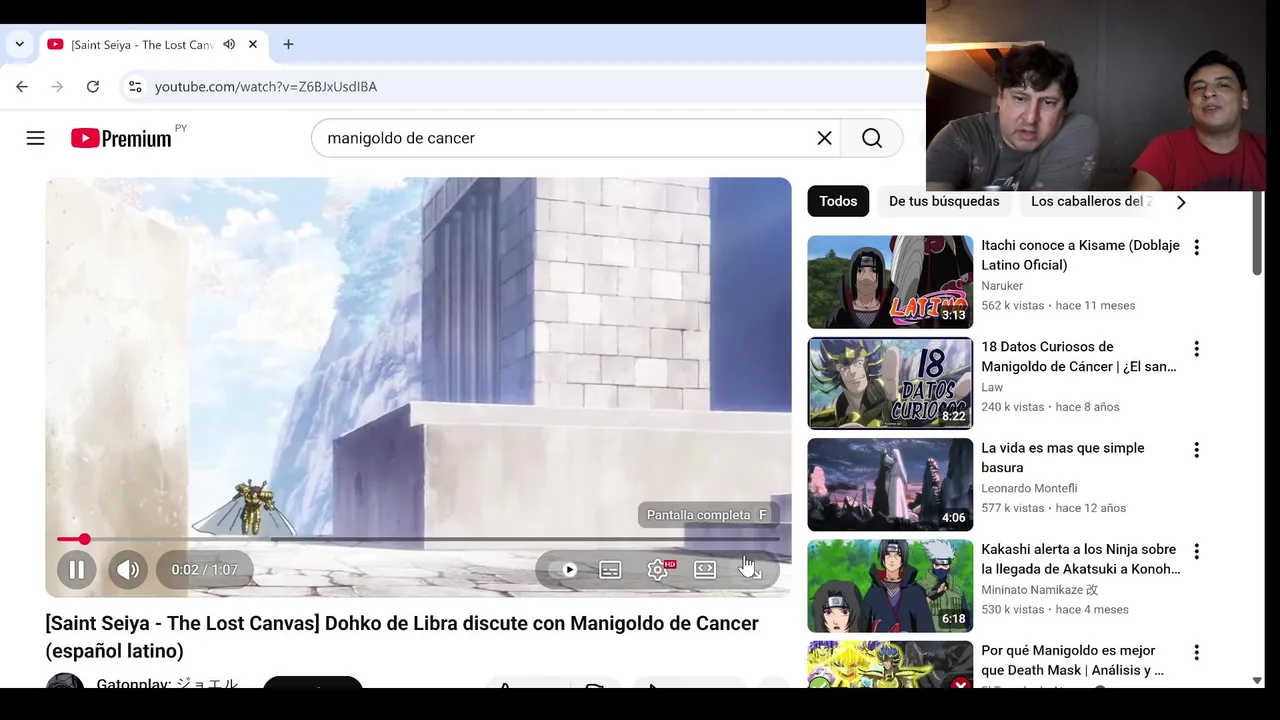Open La vida es mas que simple basura thumbnail
The image size is (1280, 720).
pyautogui.click(x=890, y=484)
